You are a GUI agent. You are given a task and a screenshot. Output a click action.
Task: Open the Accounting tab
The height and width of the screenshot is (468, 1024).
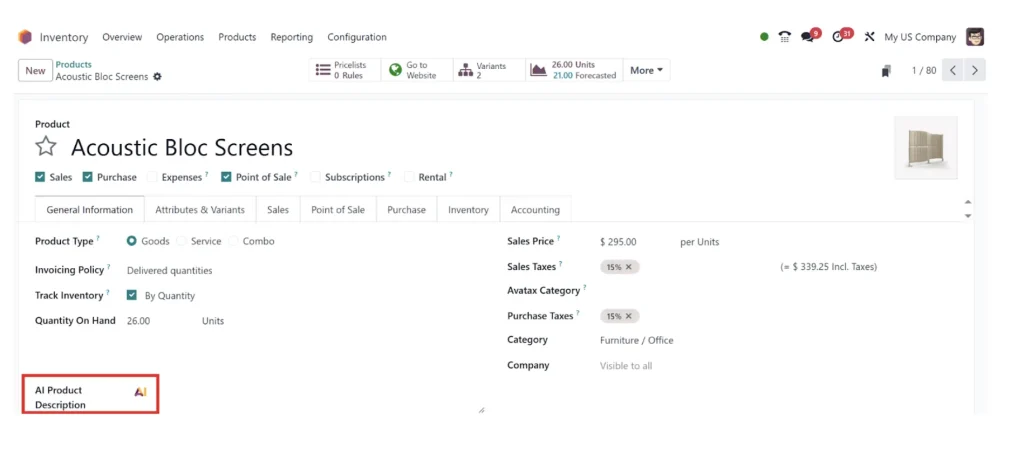pos(535,210)
